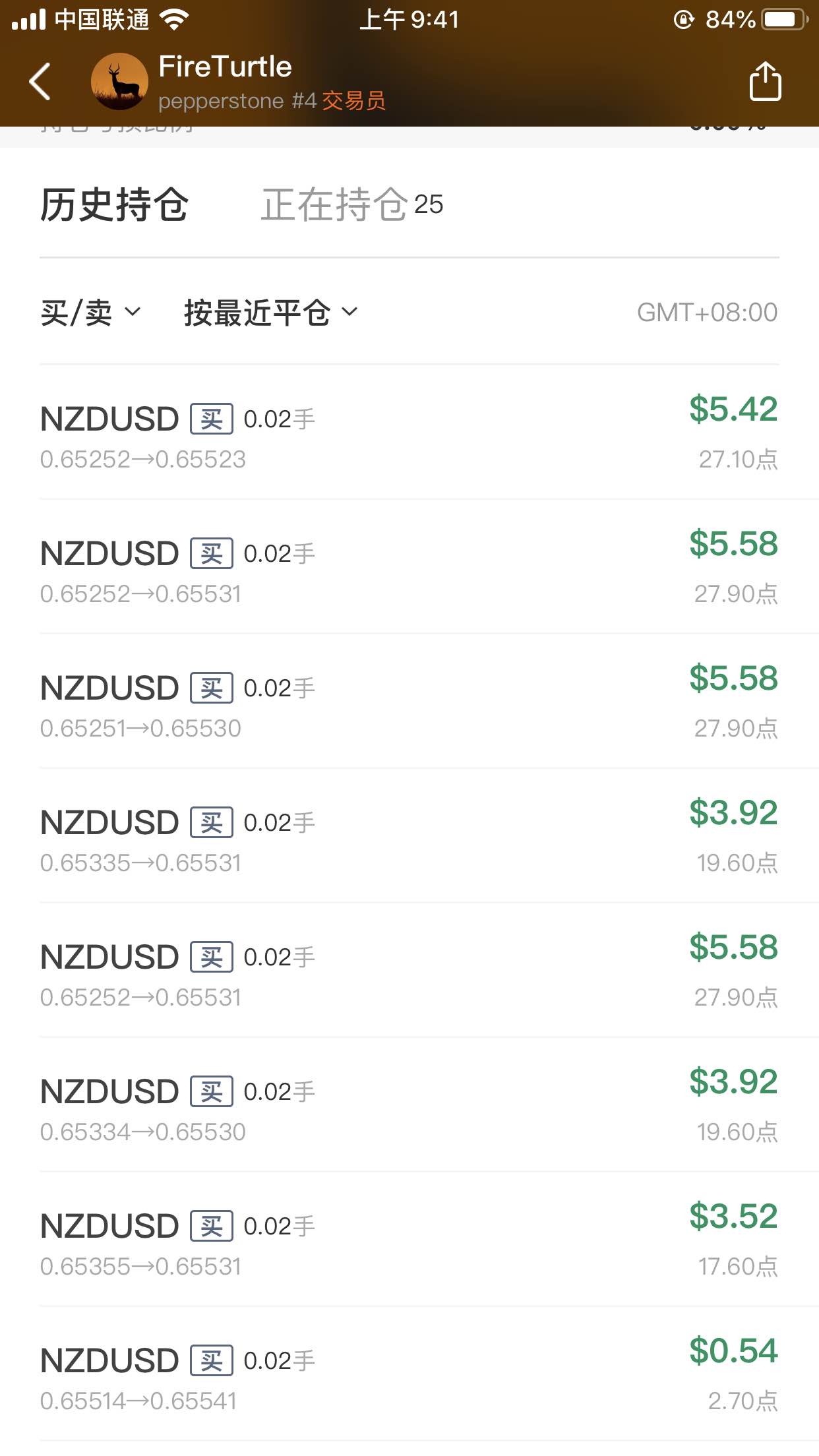Tap the share icon in header

[765, 81]
